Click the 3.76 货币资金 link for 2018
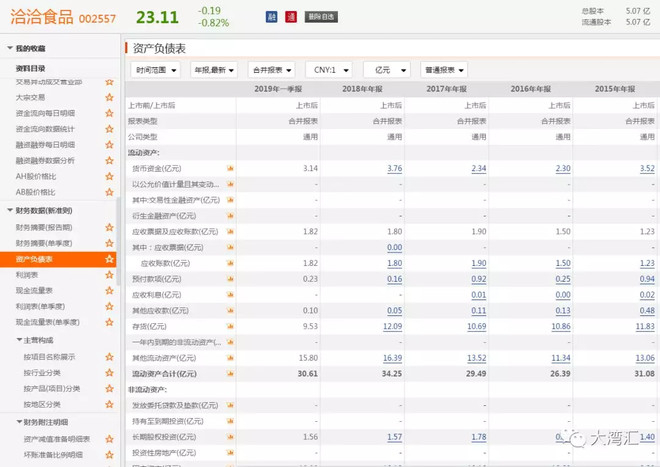Viewport: 660px width, 467px height. (x=394, y=168)
